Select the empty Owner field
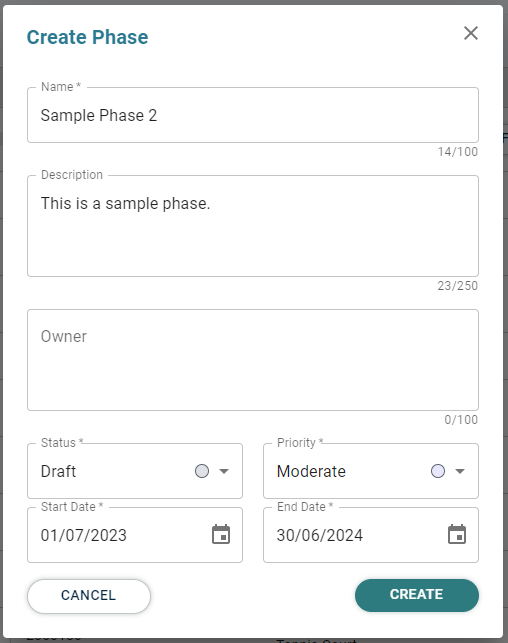This screenshot has height=643, width=508. point(253,360)
